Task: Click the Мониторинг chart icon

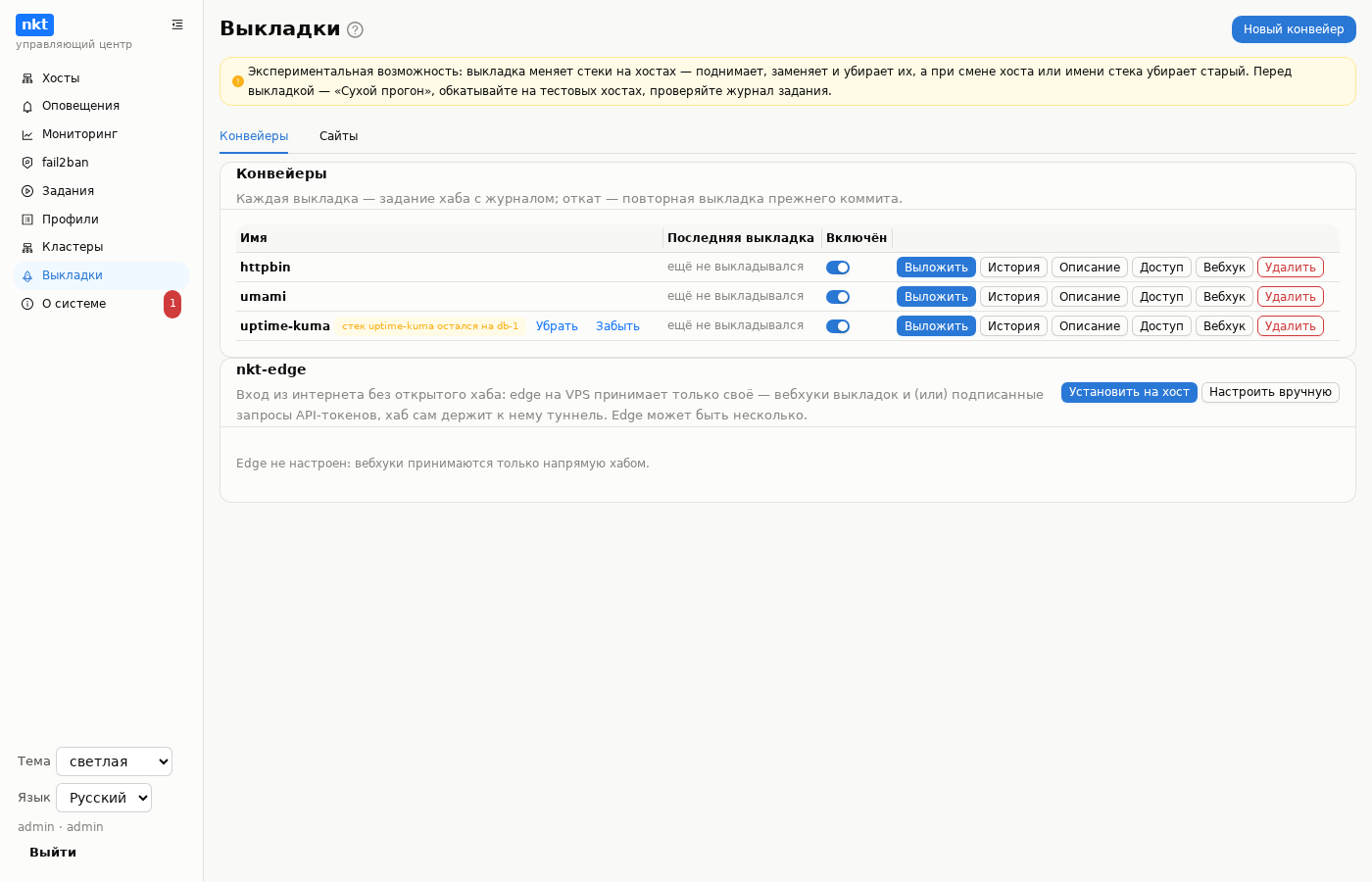Action: [27, 135]
